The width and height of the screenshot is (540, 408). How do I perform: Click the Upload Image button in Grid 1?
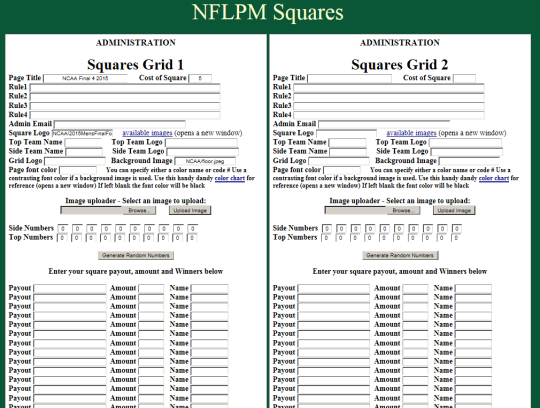tap(190, 210)
